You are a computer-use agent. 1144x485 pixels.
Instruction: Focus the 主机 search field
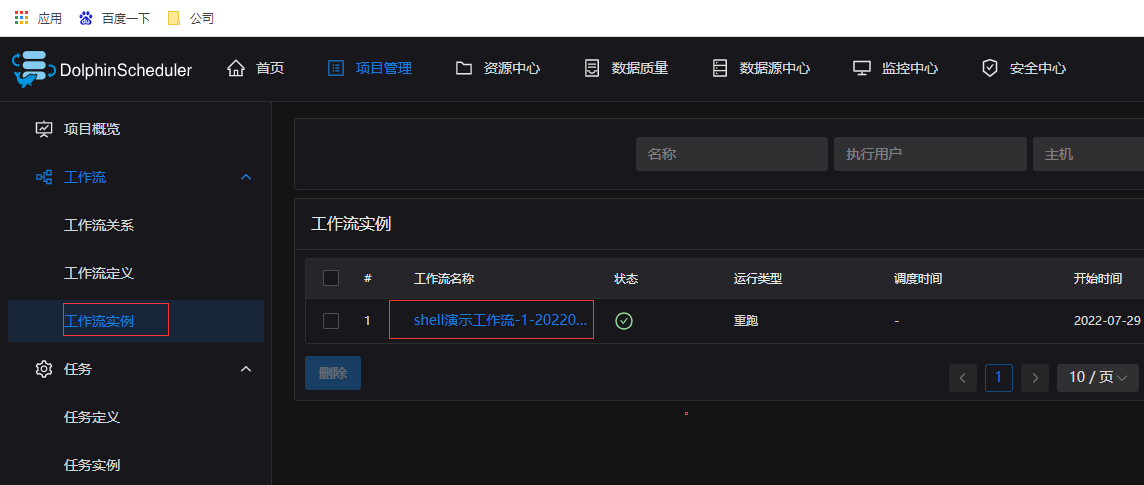(x=1089, y=154)
